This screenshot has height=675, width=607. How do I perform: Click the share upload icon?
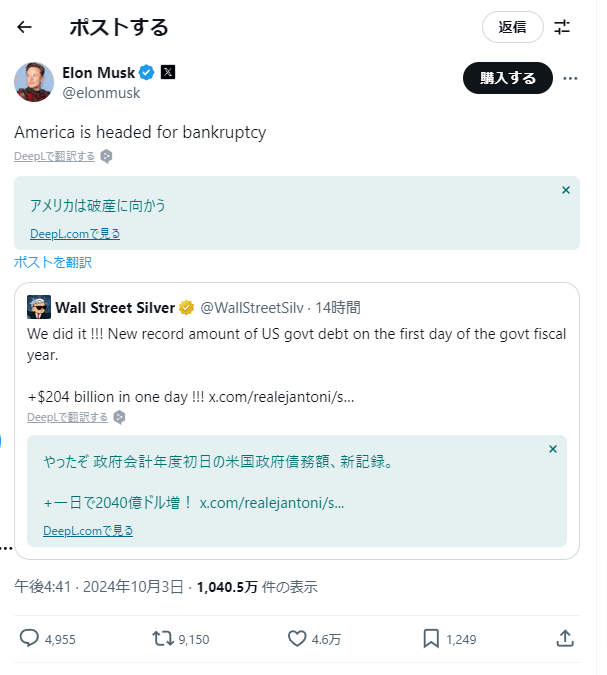(565, 638)
